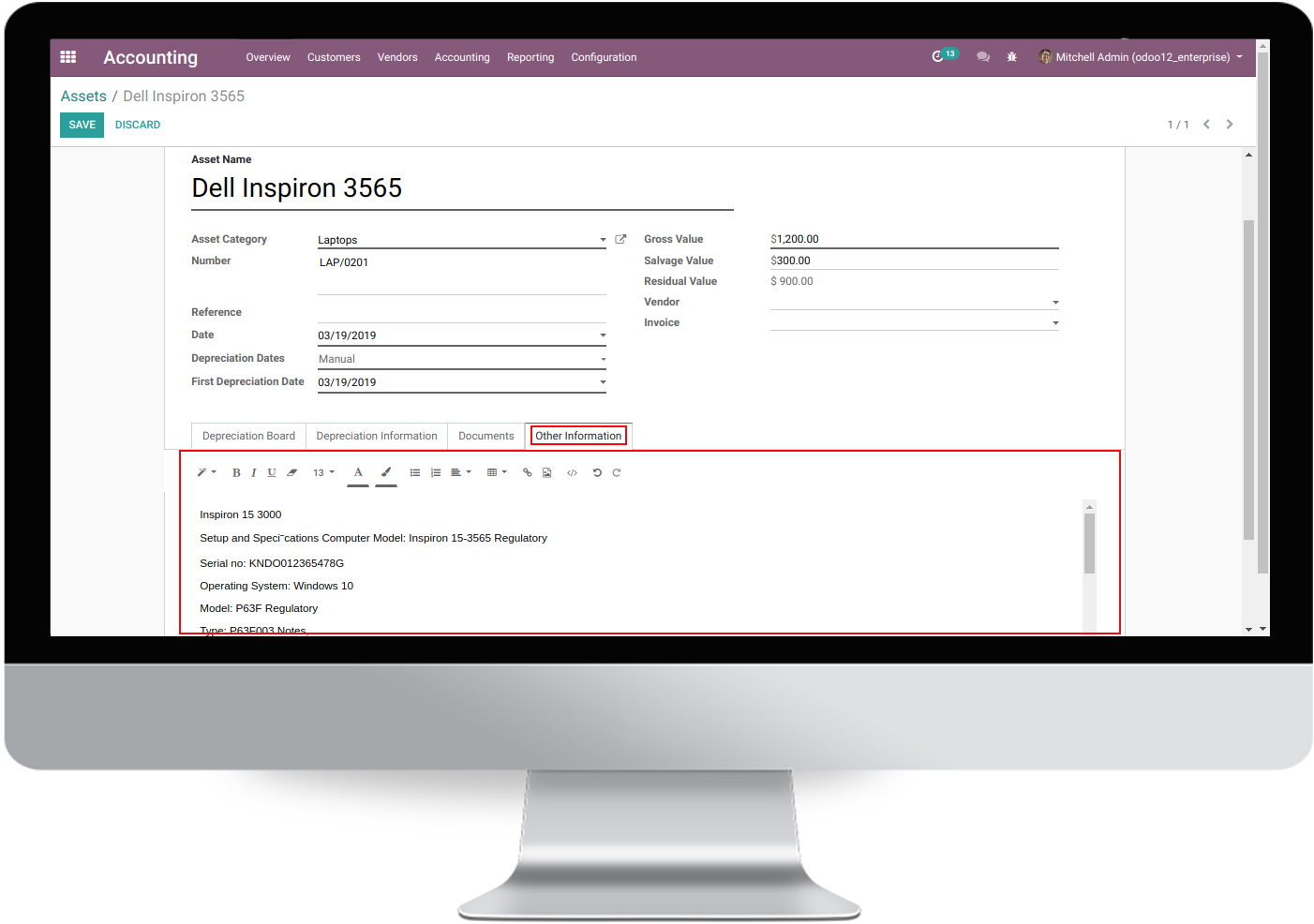Edit the Salvage Value field

pyautogui.click(x=915, y=261)
